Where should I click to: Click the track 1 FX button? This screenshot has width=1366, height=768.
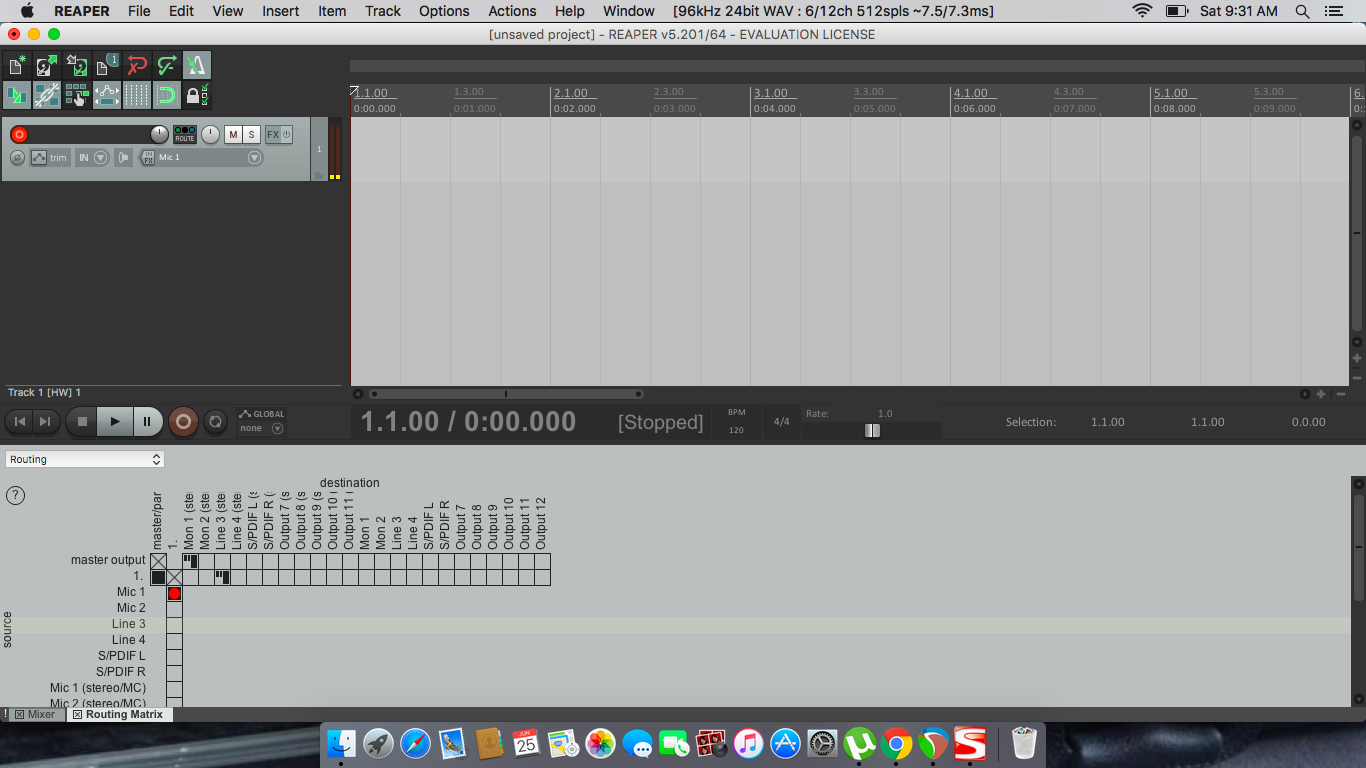tap(272, 135)
